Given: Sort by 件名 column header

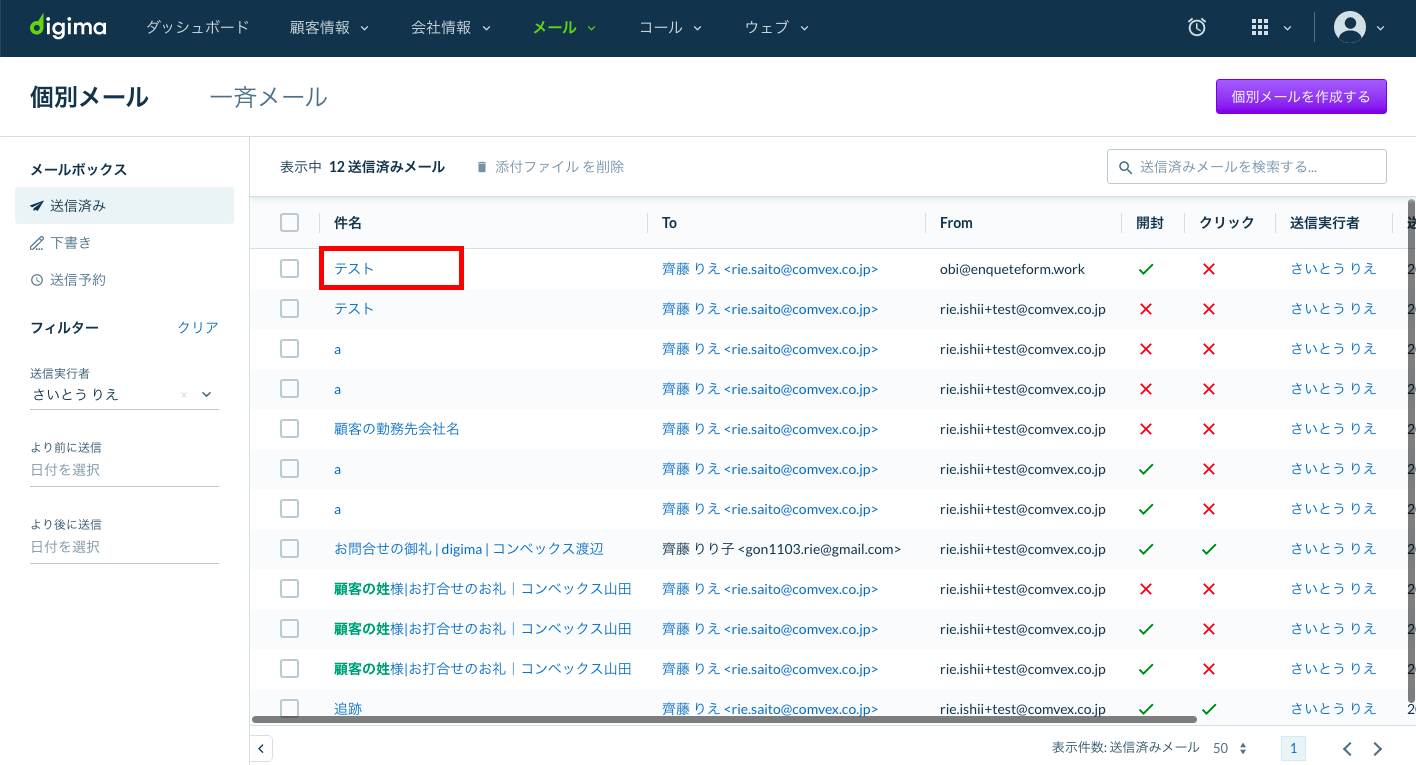Looking at the screenshot, I should [348, 223].
